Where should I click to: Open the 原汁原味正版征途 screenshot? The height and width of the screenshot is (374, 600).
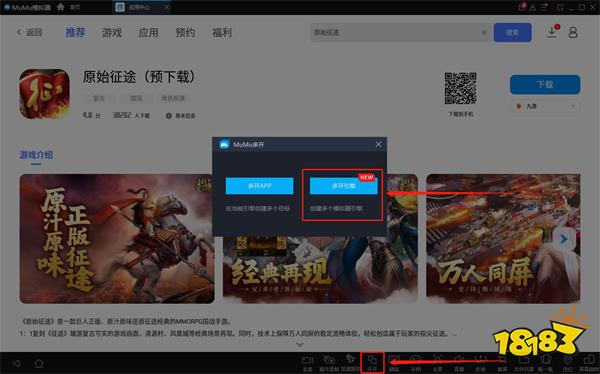pyautogui.click(x=117, y=238)
